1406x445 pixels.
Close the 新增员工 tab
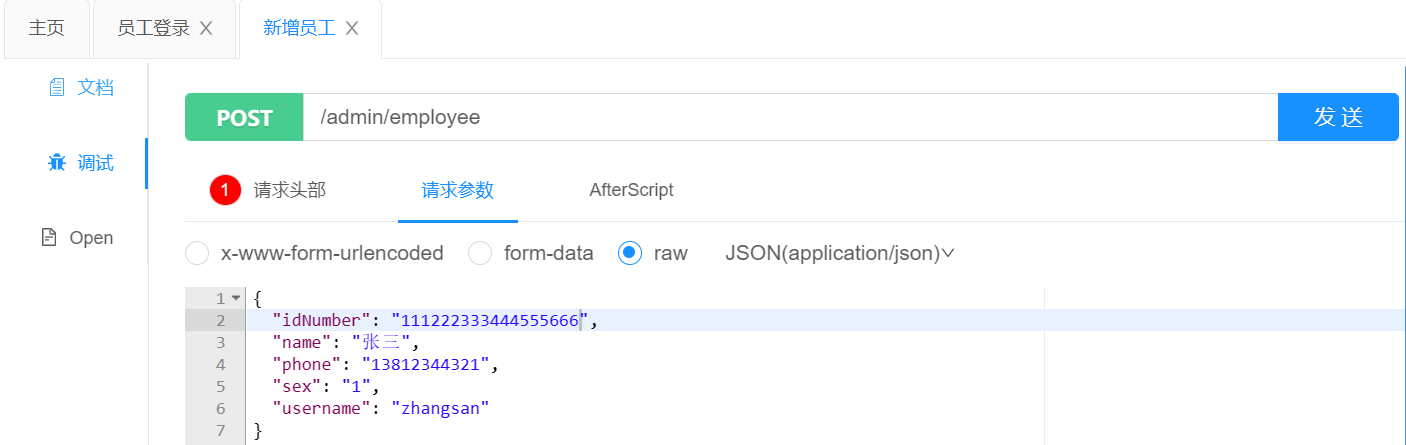pos(352,28)
